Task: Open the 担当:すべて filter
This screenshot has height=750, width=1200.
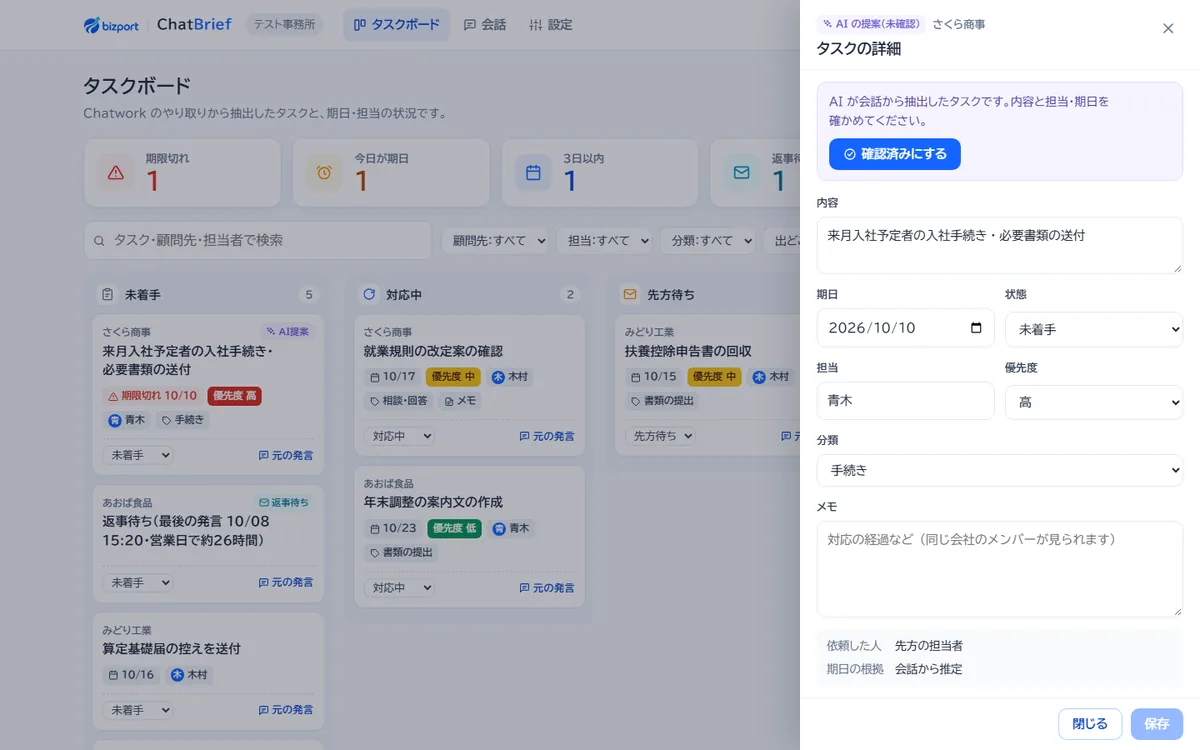Action: pyautogui.click(x=604, y=240)
